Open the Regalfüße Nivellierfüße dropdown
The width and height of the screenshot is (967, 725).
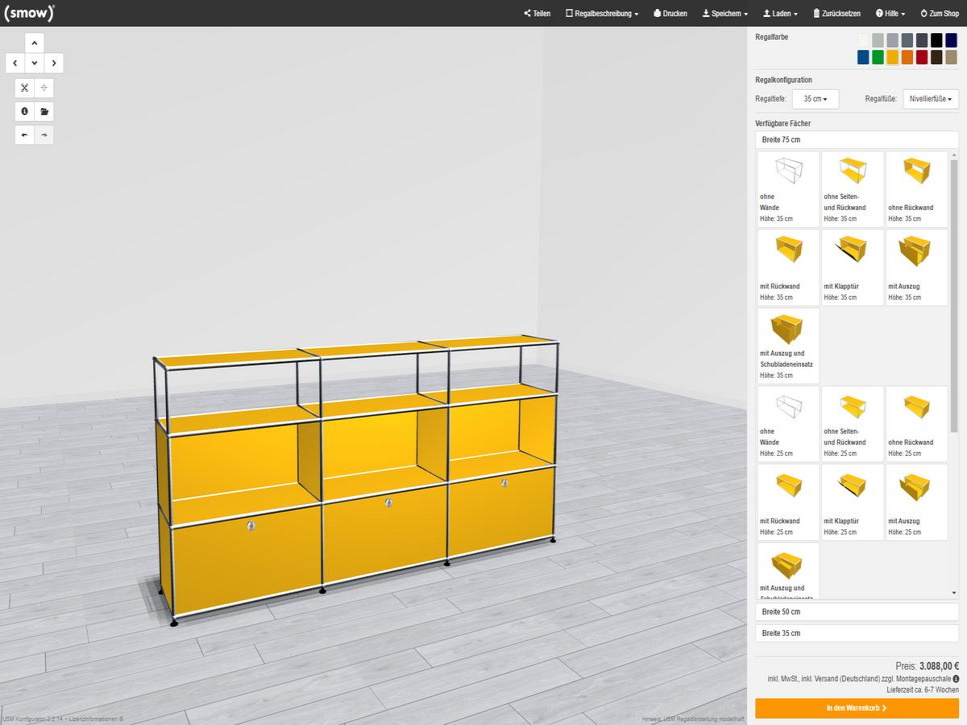click(930, 99)
